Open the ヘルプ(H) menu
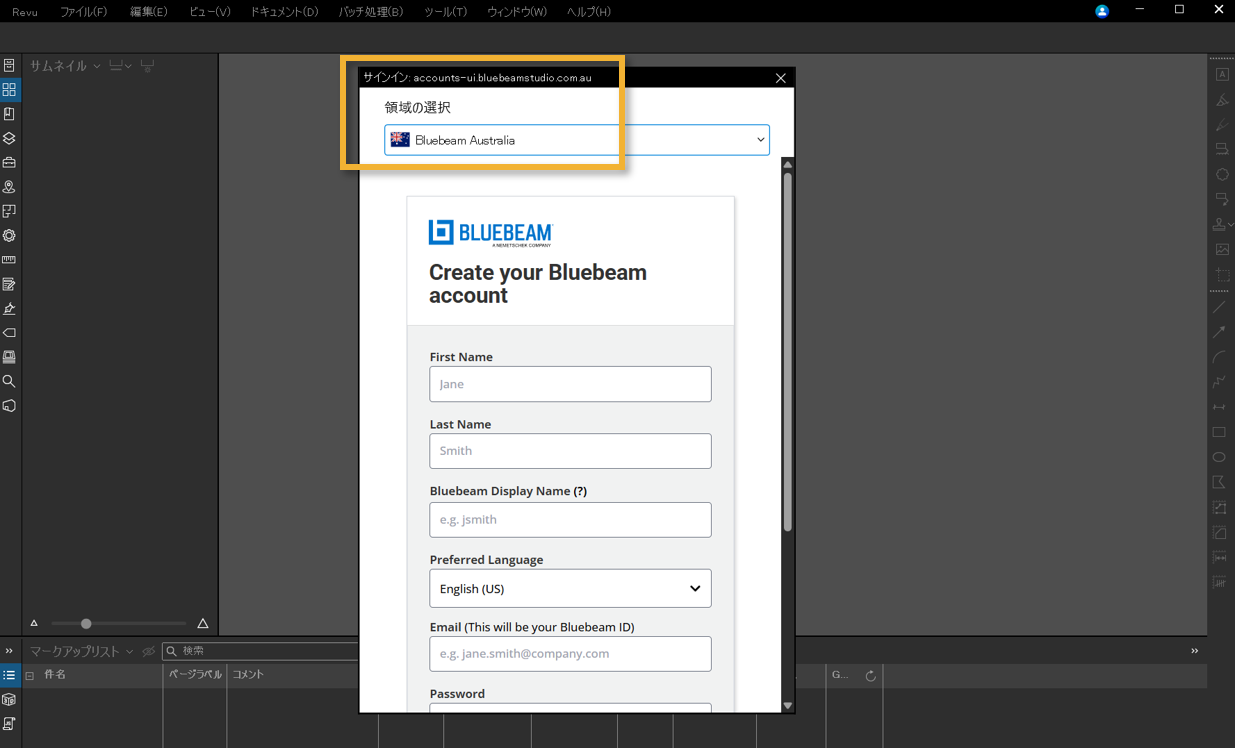 click(589, 12)
